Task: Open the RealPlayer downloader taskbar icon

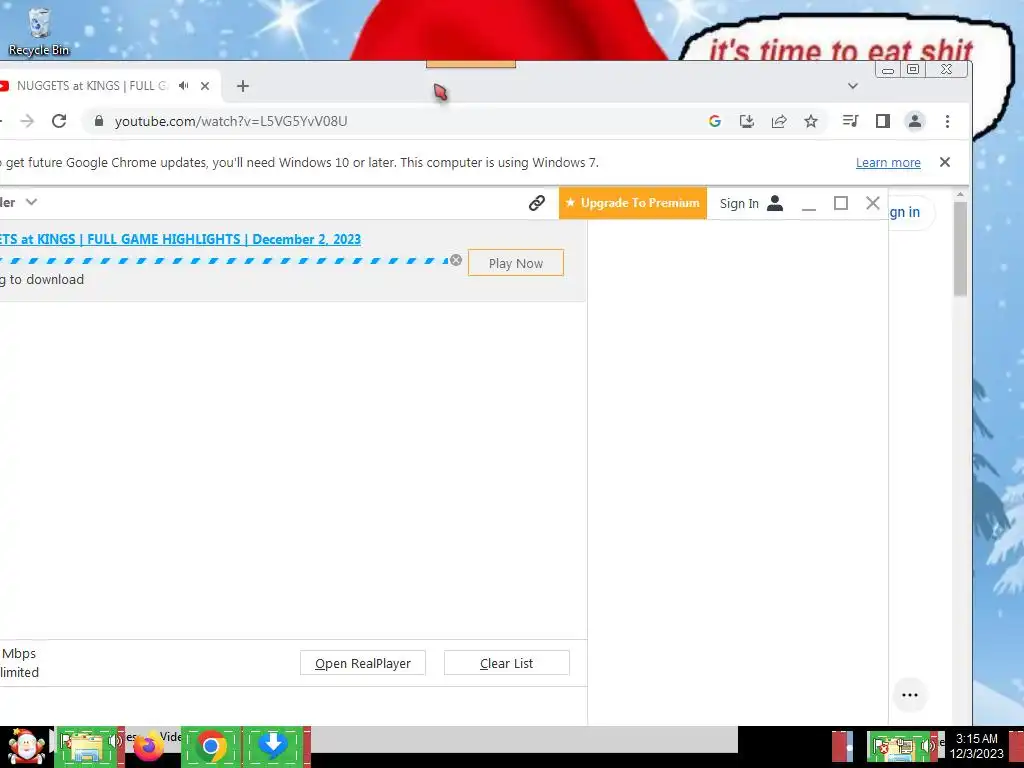Action: (274, 746)
